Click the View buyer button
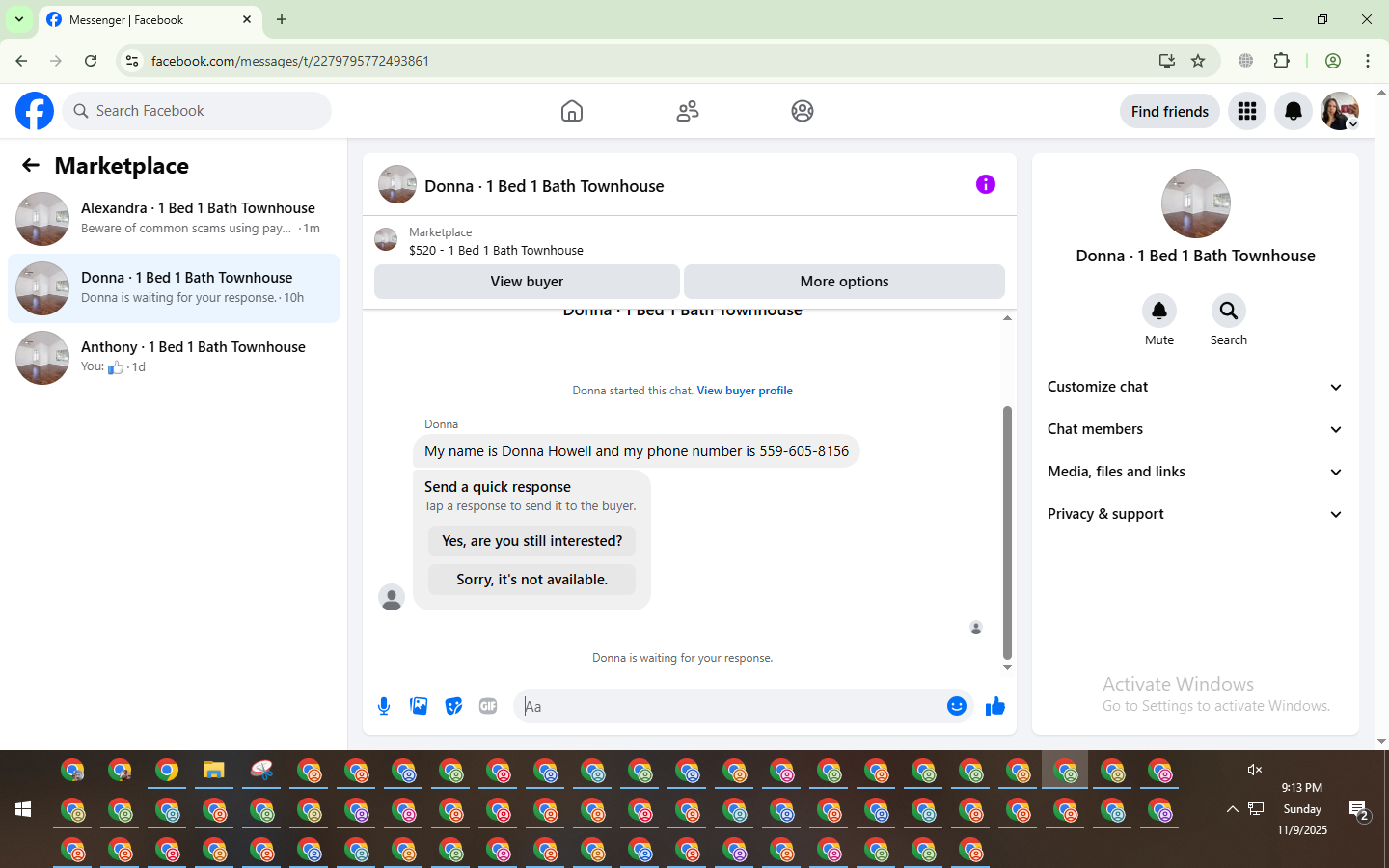Image resolution: width=1389 pixels, height=868 pixels. pyautogui.click(x=527, y=282)
